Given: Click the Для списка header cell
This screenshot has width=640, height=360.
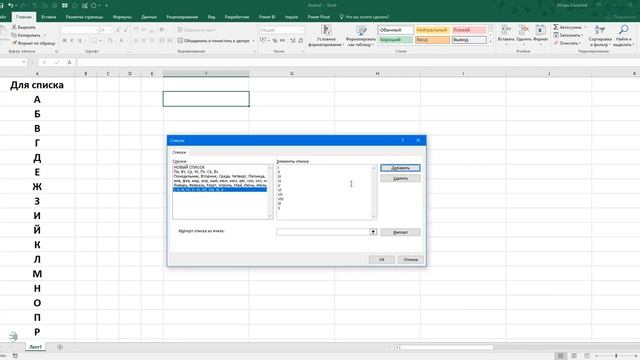Looking at the screenshot, I should pos(37,85).
